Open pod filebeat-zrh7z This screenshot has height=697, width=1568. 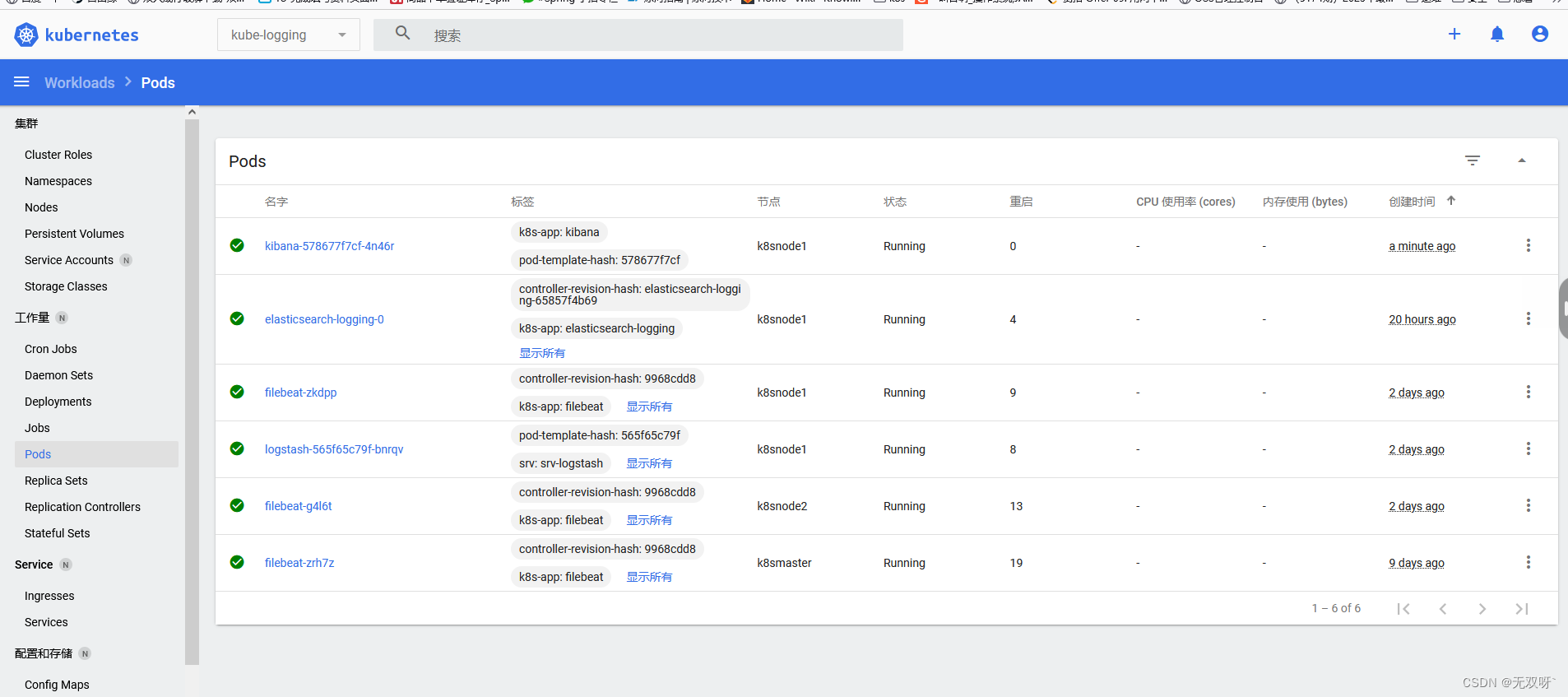tap(299, 563)
